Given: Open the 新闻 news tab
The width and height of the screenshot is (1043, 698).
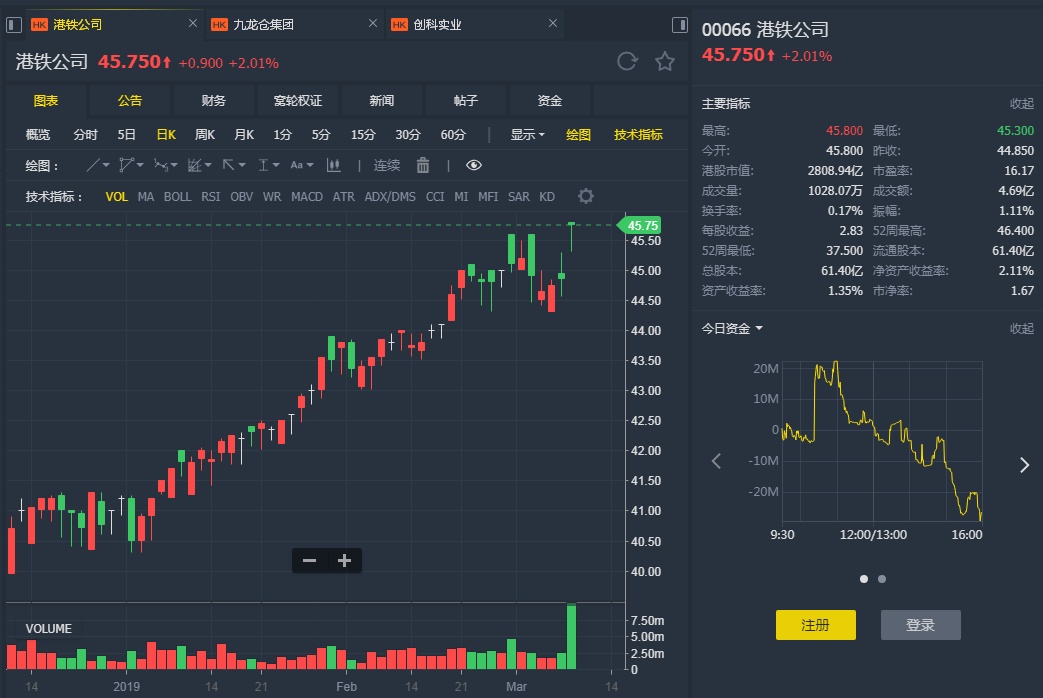Looking at the screenshot, I should 381,100.
